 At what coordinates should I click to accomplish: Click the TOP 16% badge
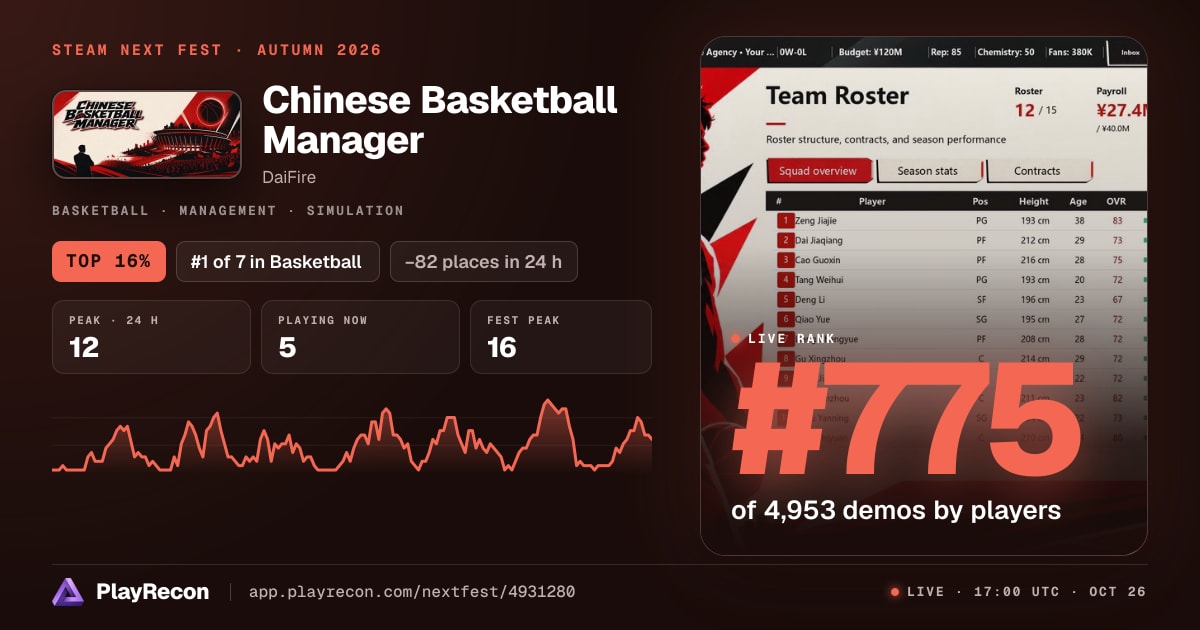108,262
